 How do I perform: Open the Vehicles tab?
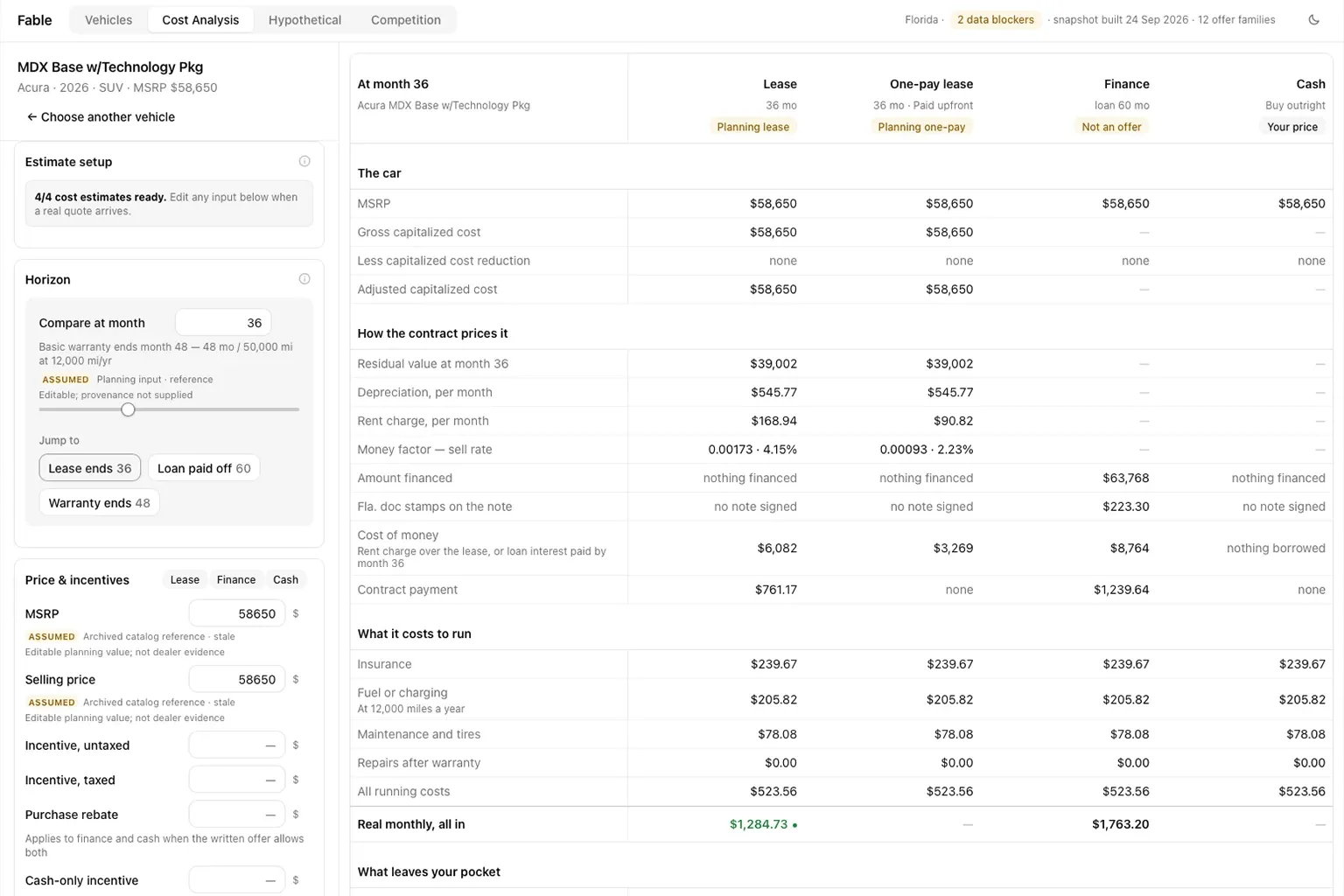[108, 19]
